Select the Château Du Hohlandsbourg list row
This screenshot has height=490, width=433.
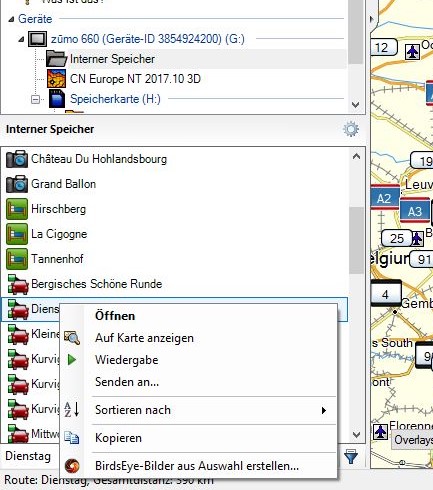click(174, 159)
